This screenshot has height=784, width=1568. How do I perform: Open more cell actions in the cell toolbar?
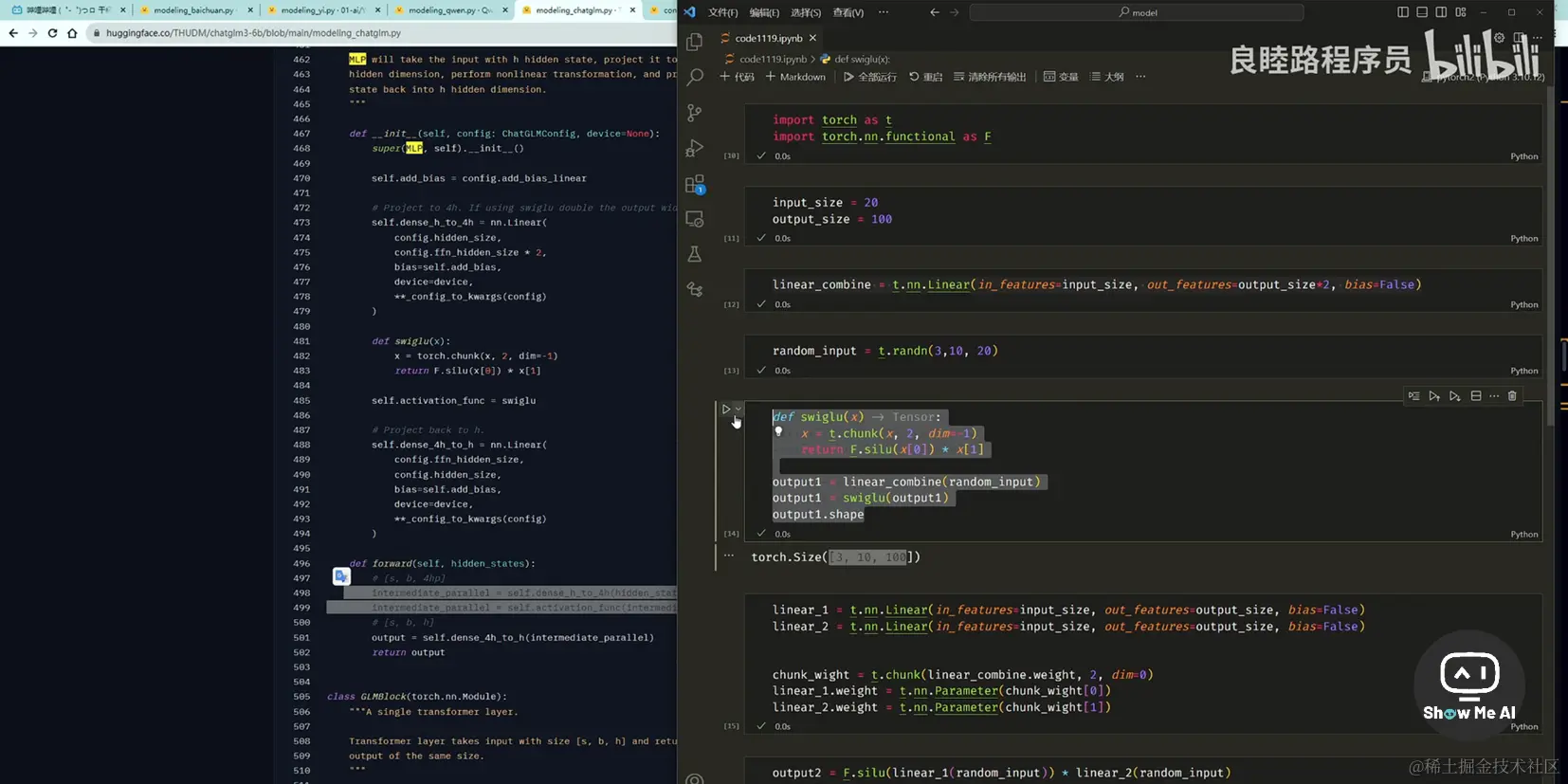tap(1494, 396)
